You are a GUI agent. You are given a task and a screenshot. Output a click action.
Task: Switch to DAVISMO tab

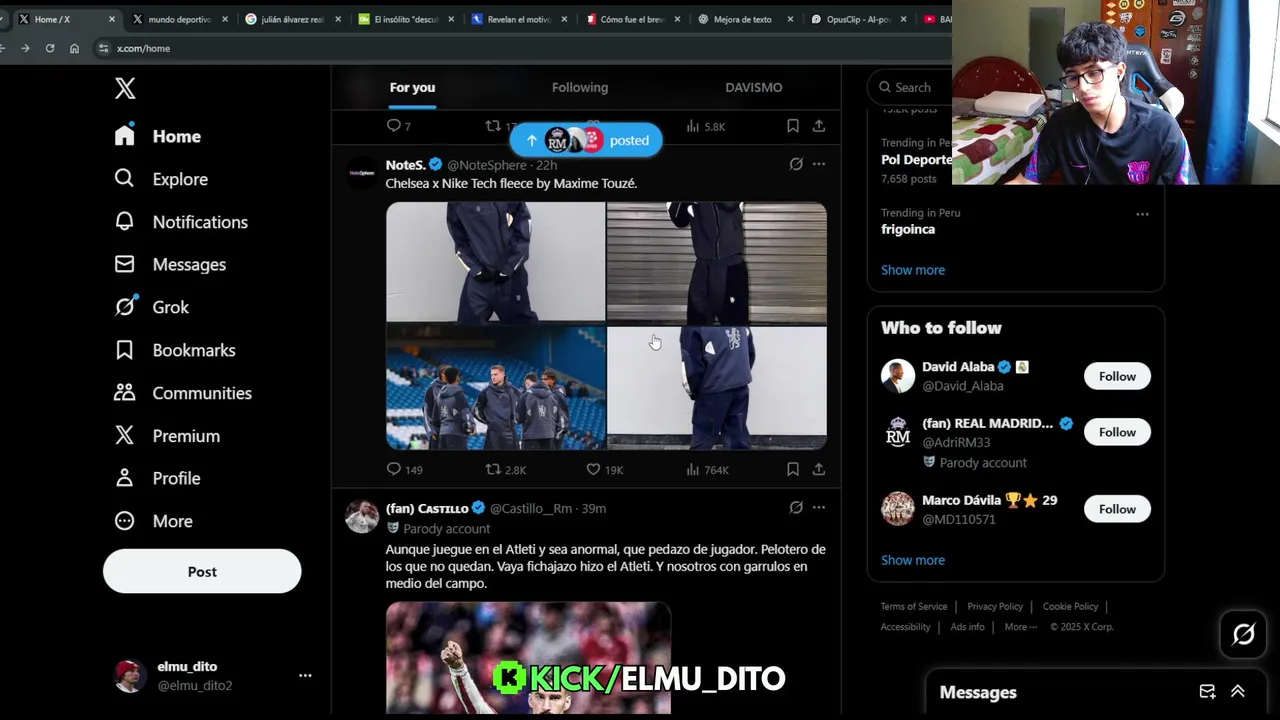[753, 88]
